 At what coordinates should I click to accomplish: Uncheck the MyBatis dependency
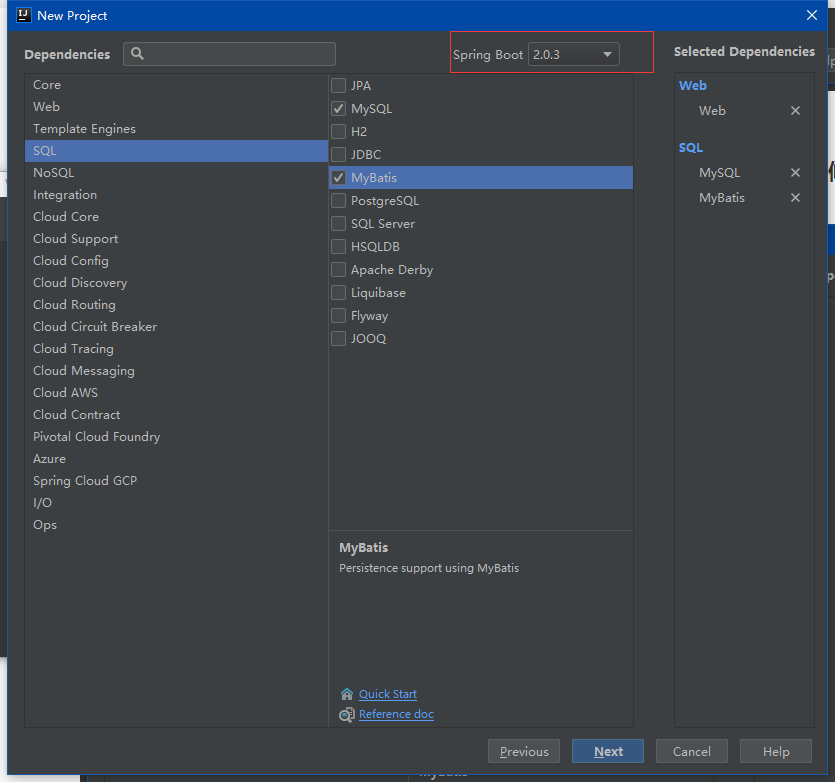[x=339, y=177]
